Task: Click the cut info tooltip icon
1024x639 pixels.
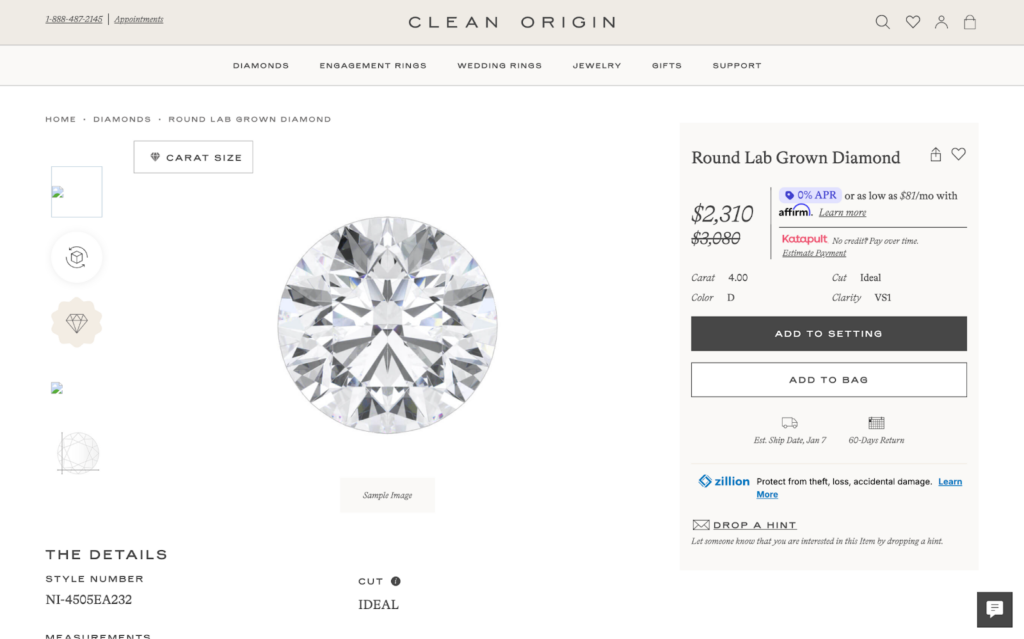Action: (395, 581)
